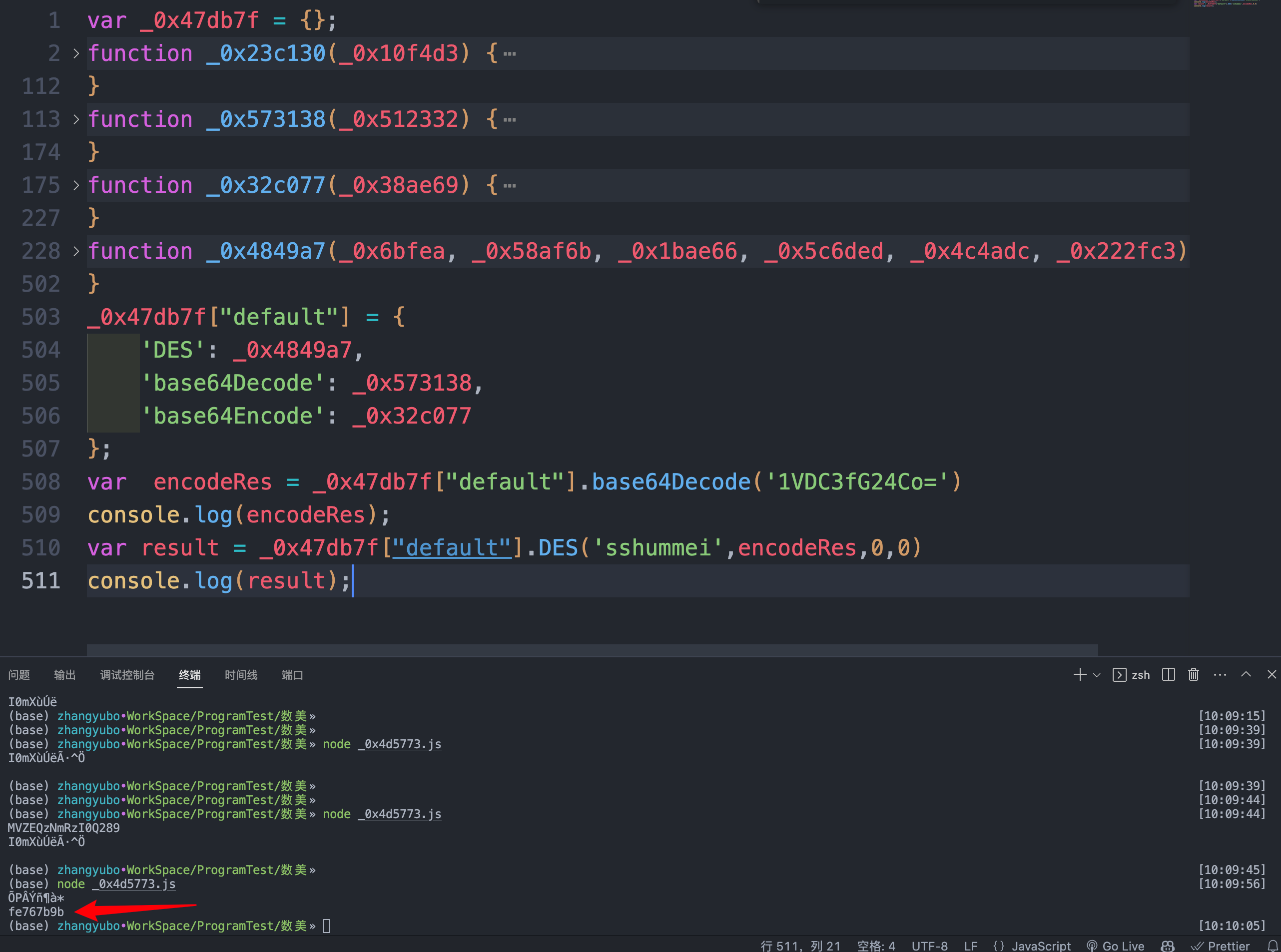Select the 终端 tab
Viewport: 1281px width, 952px height.
(190, 675)
